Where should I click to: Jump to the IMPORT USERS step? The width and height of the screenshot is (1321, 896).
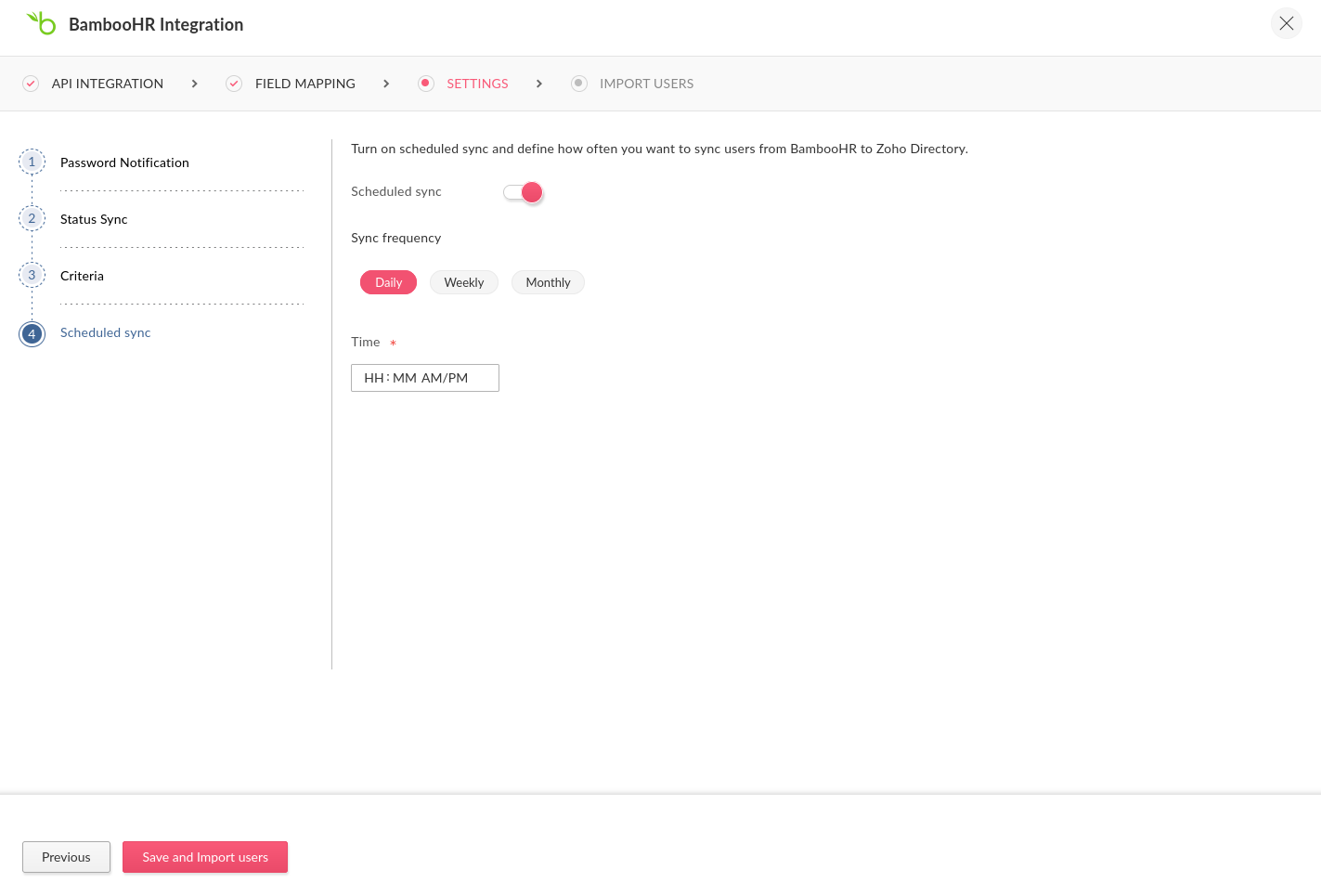pos(646,84)
